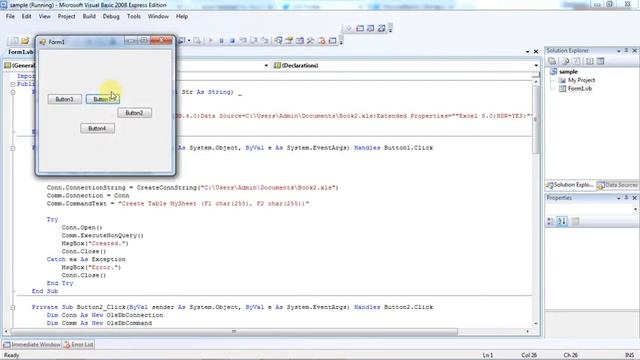Click Button3 on Form1

click(x=64, y=99)
